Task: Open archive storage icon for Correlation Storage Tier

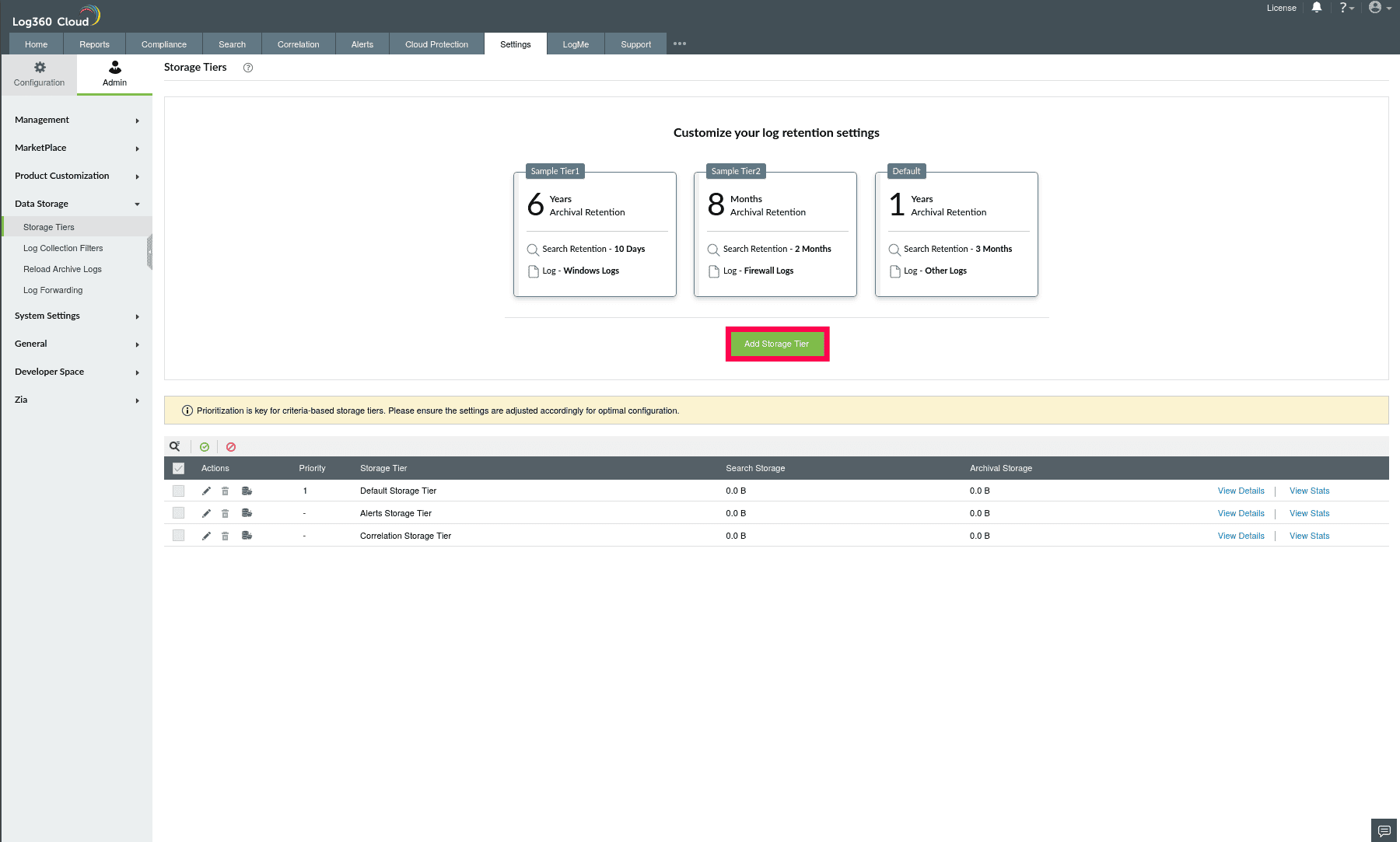Action: pos(247,536)
